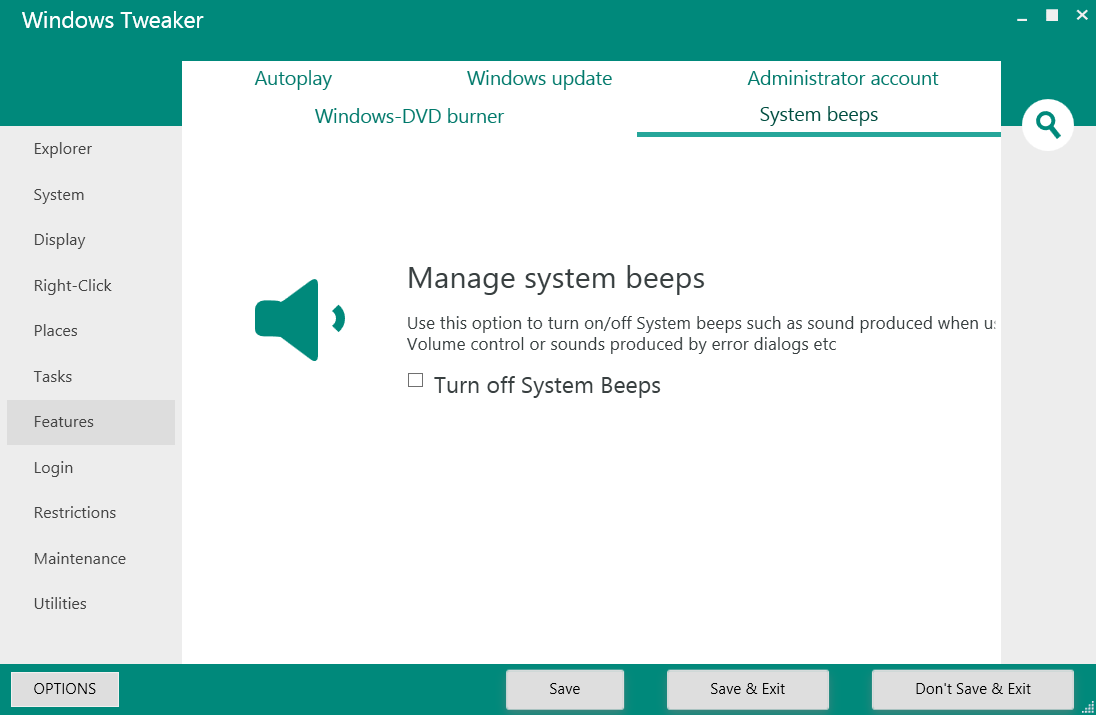Image resolution: width=1096 pixels, height=715 pixels.
Task: Switch to the Autoplay tab
Action: [x=293, y=79]
